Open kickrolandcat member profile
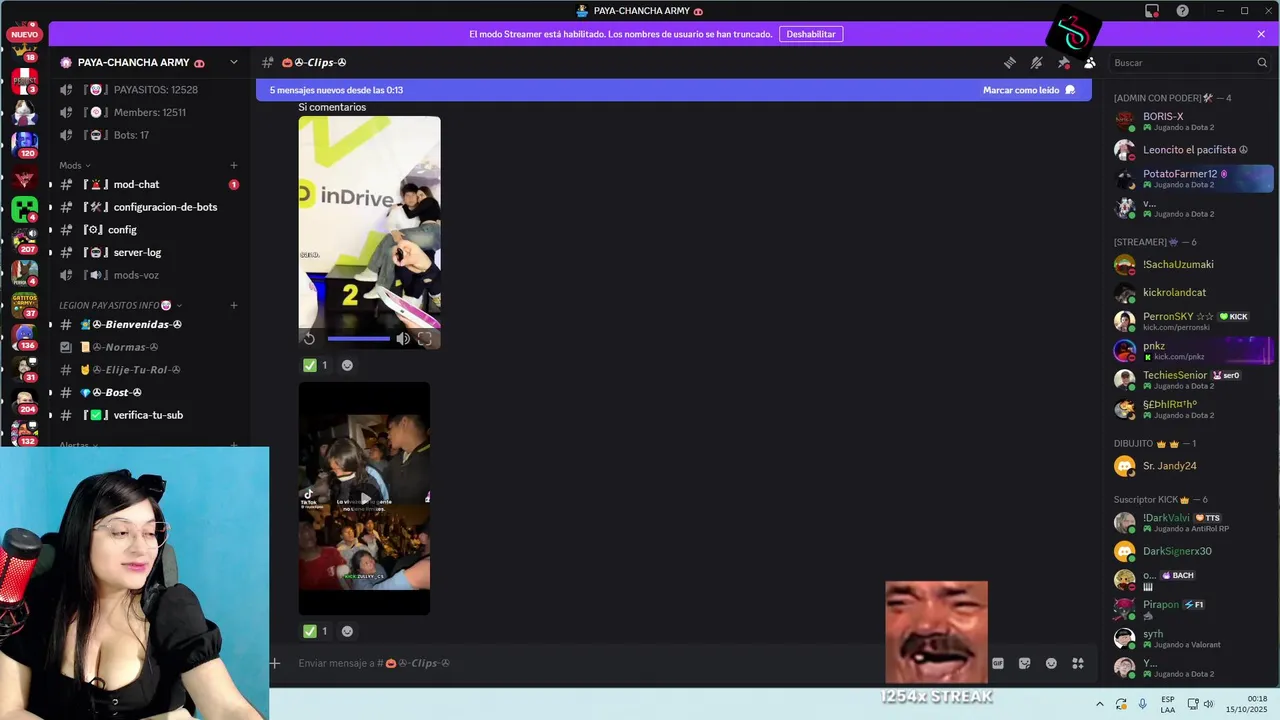Image resolution: width=1280 pixels, height=720 pixels. click(x=1192, y=293)
